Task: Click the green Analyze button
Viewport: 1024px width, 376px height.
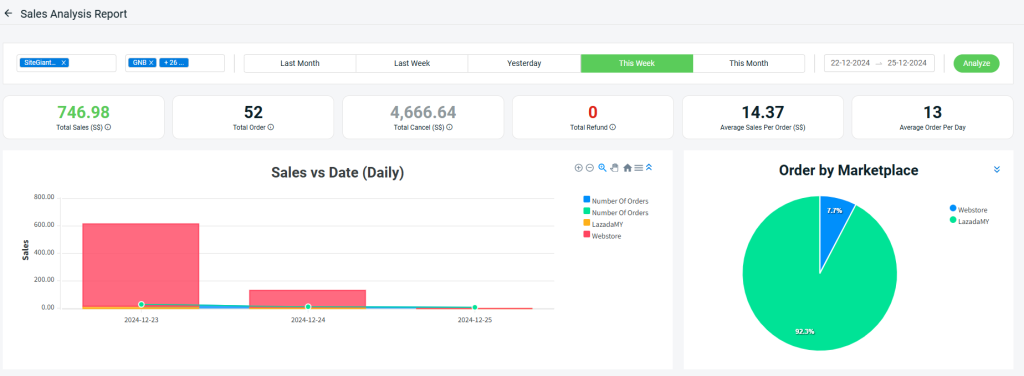Action: pos(976,63)
